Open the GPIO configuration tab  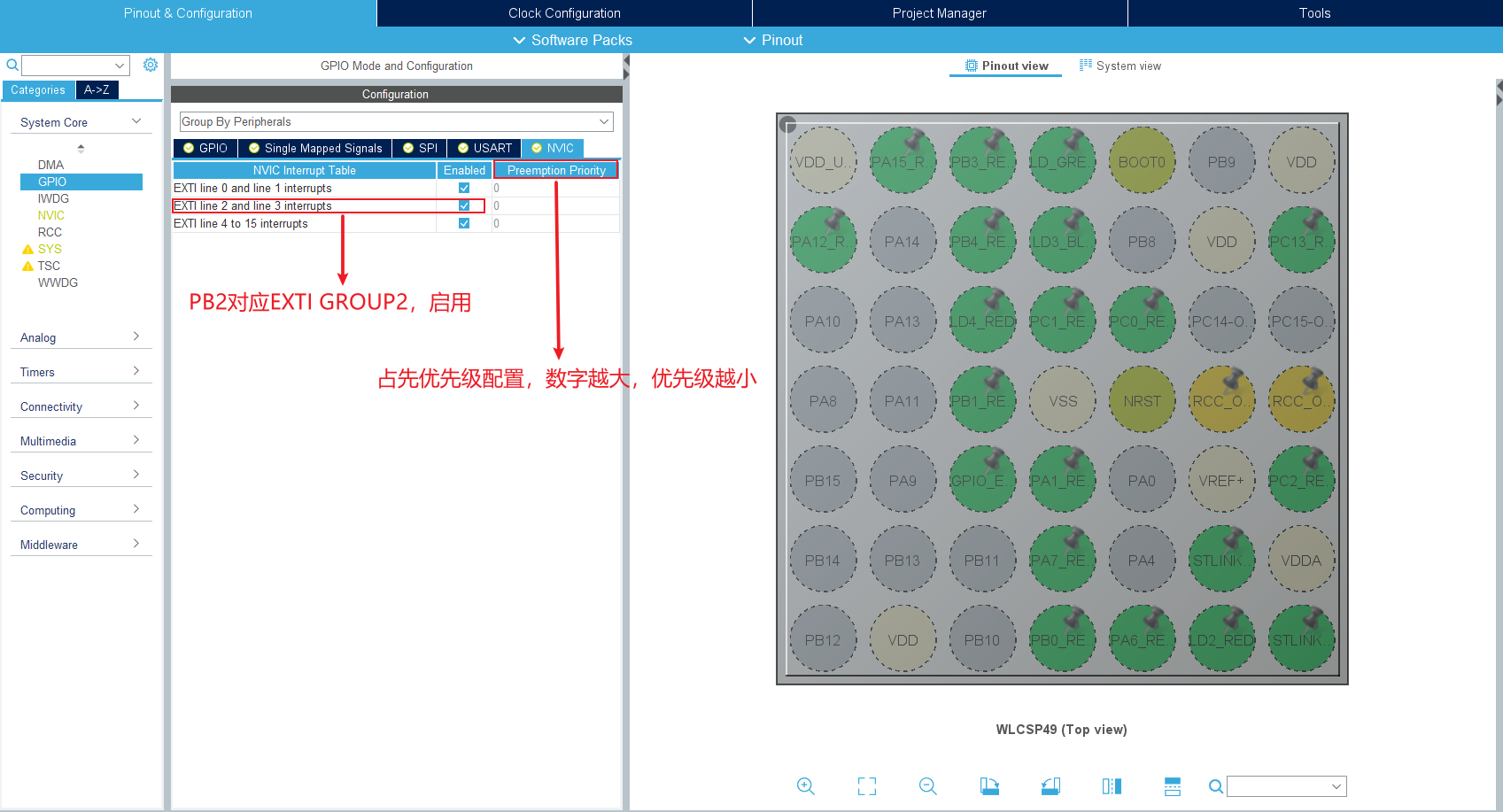click(x=205, y=148)
